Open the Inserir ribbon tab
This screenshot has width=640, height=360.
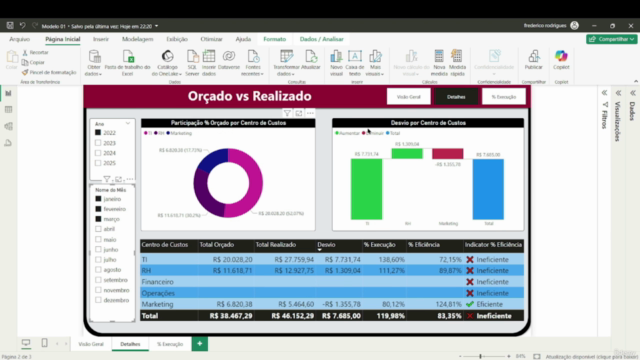pyautogui.click(x=101, y=39)
